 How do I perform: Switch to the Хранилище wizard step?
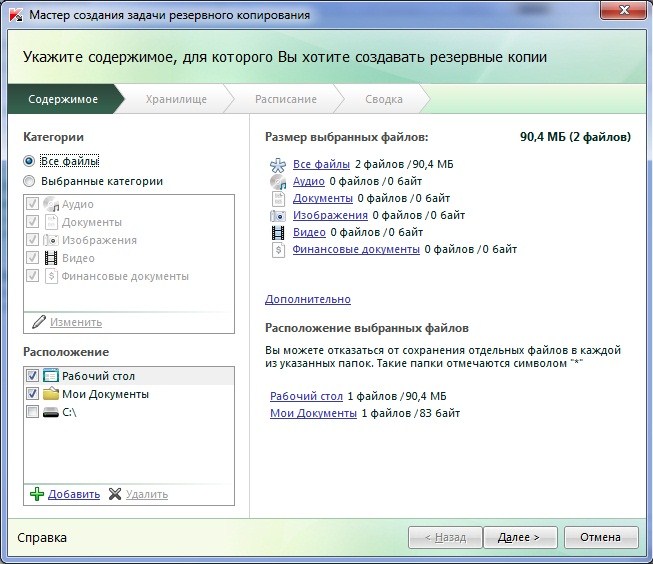coord(176,99)
